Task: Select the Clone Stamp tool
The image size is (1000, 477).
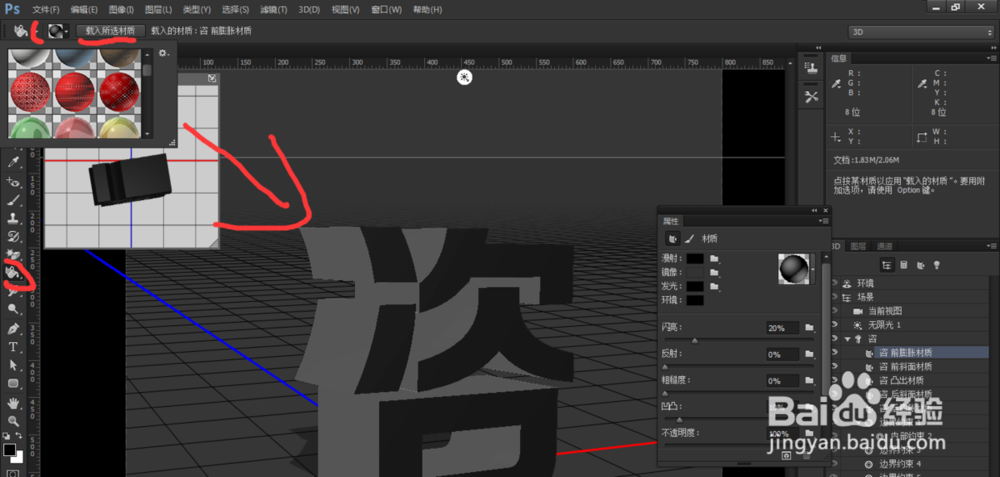Action: 14,217
